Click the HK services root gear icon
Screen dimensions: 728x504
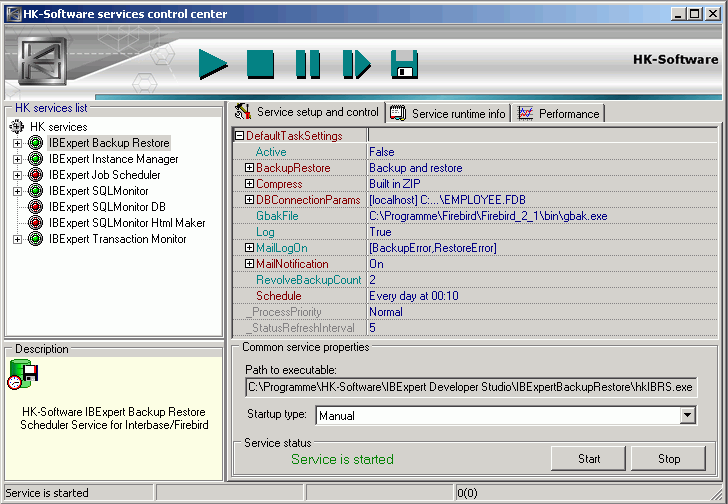pyautogui.click(x=17, y=126)
